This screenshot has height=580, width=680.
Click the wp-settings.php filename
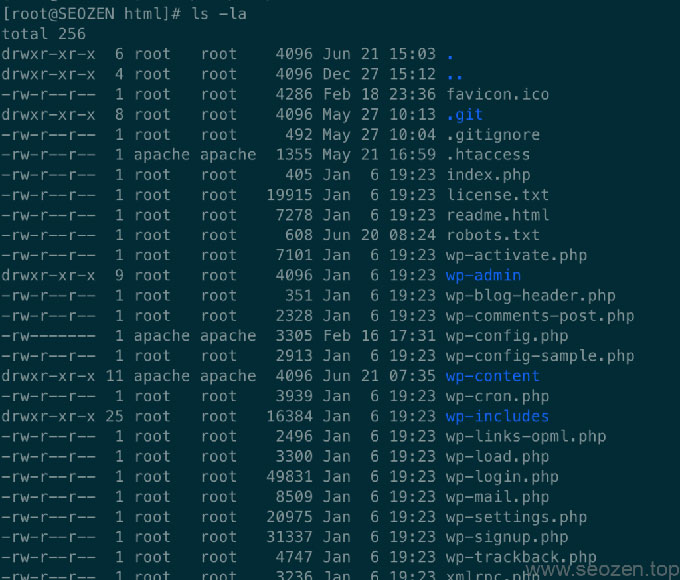(x=516, y=517)
